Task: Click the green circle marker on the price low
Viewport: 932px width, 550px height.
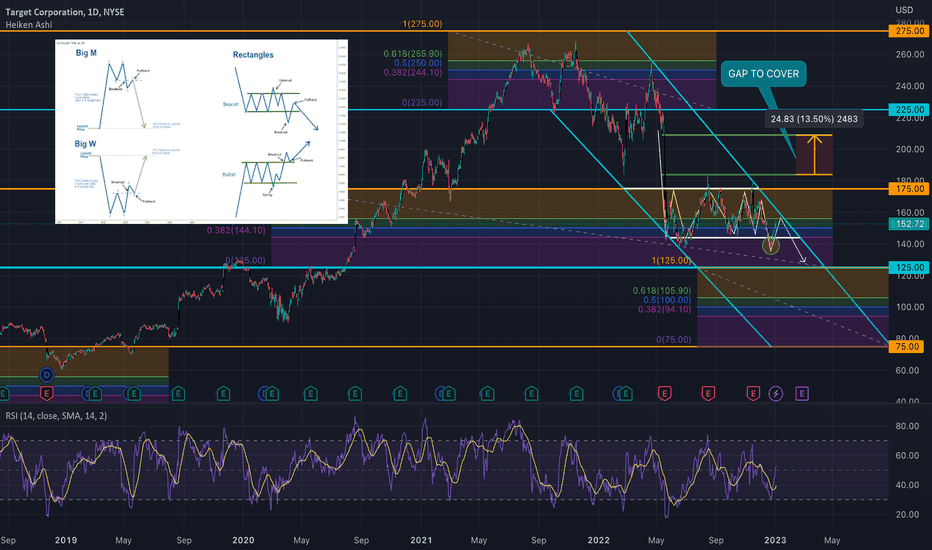Action: (770, 244)
